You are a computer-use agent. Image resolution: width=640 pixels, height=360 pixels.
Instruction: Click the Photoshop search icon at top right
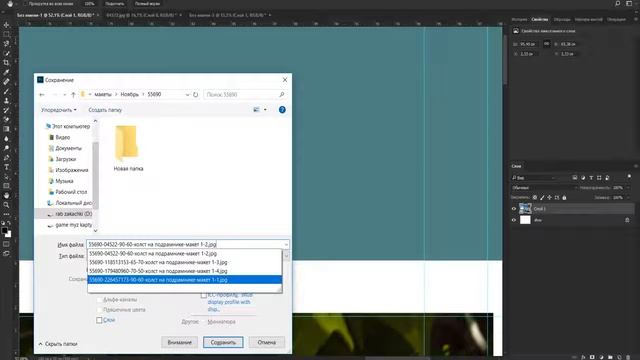tap(618, 4)
